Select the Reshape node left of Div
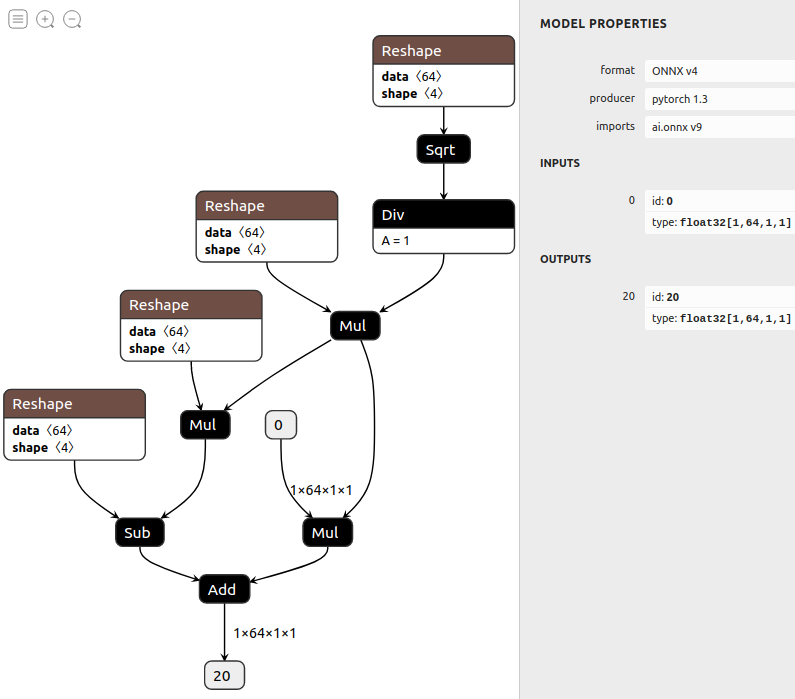The width and height of the screenshot is (795, 699). click(x=267, y=227)
